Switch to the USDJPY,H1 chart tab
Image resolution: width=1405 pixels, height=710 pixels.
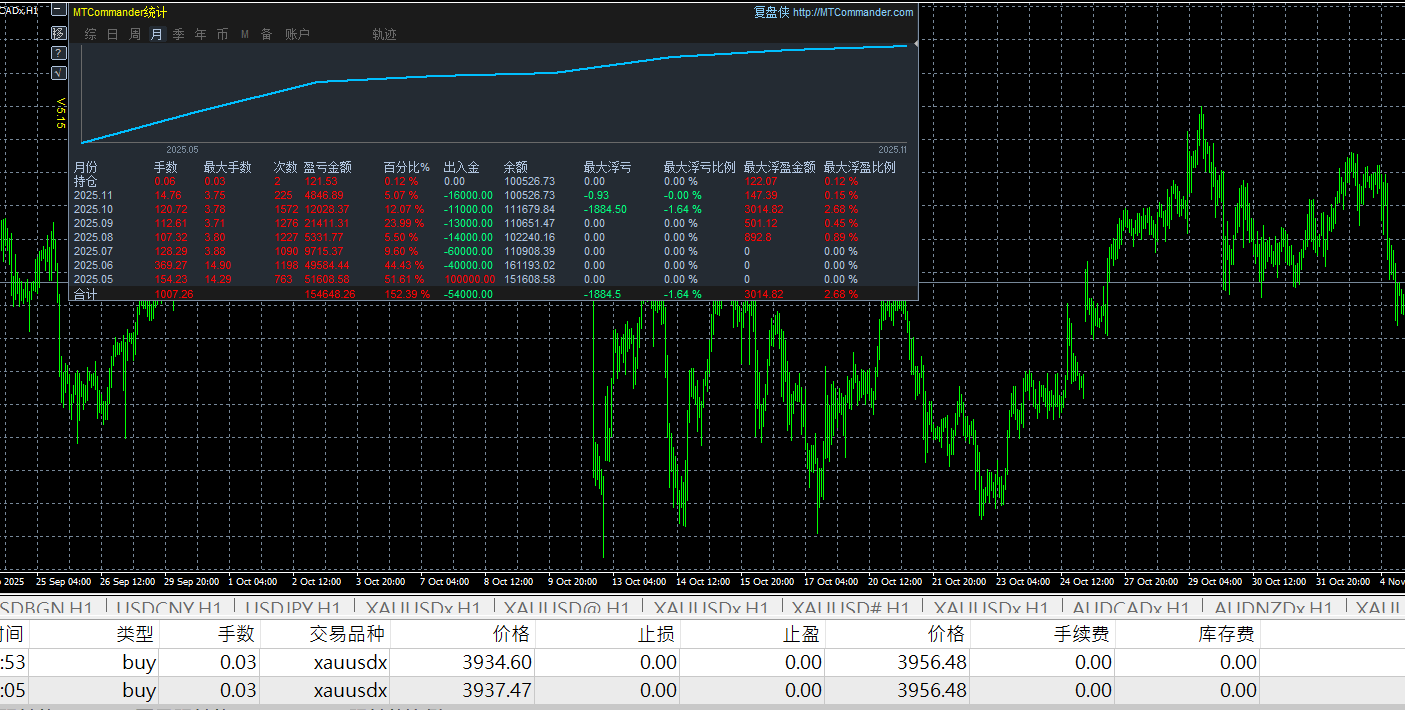[x=293, y=608]
